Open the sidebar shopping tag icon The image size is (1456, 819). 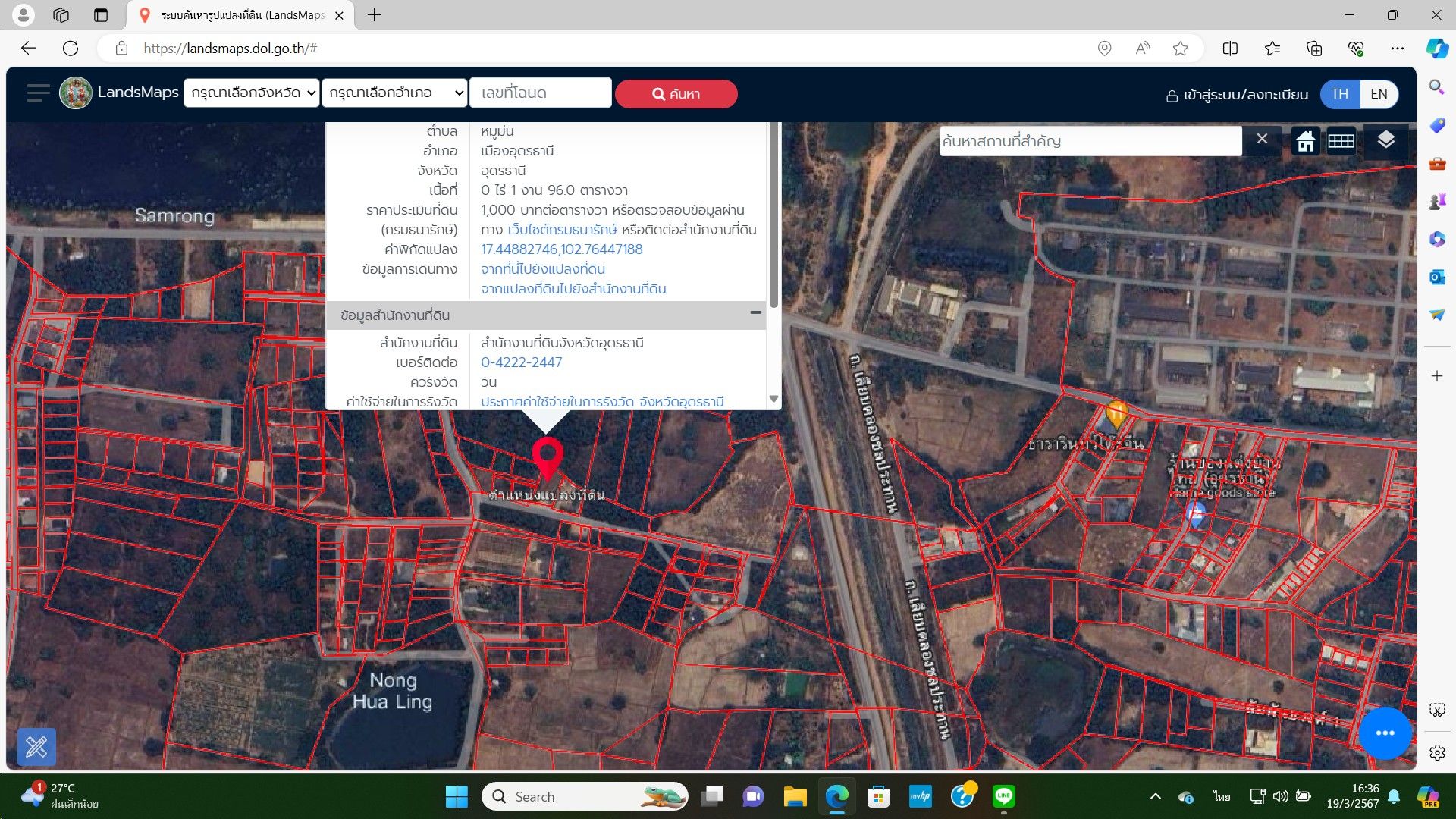1436,125
